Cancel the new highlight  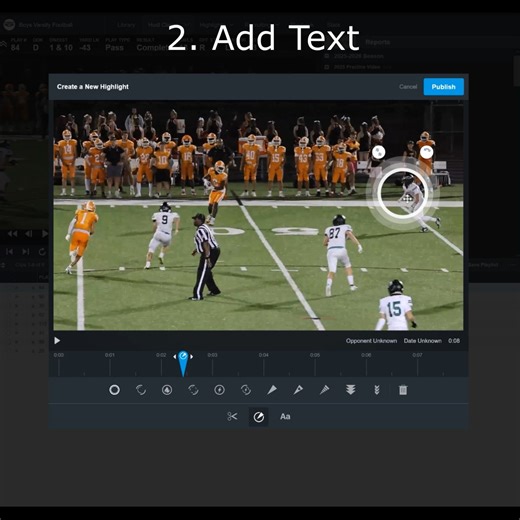(x=408, y=87)
